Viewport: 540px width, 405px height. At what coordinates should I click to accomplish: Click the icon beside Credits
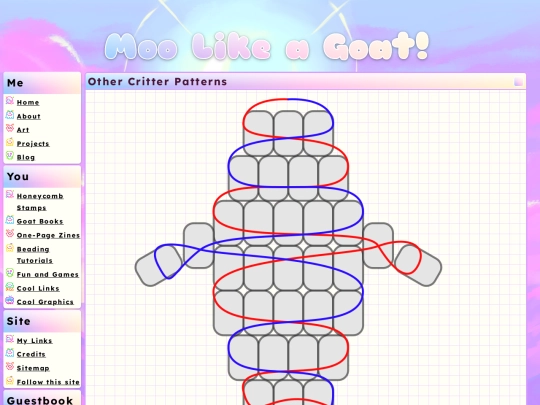(x=10, y=353)
